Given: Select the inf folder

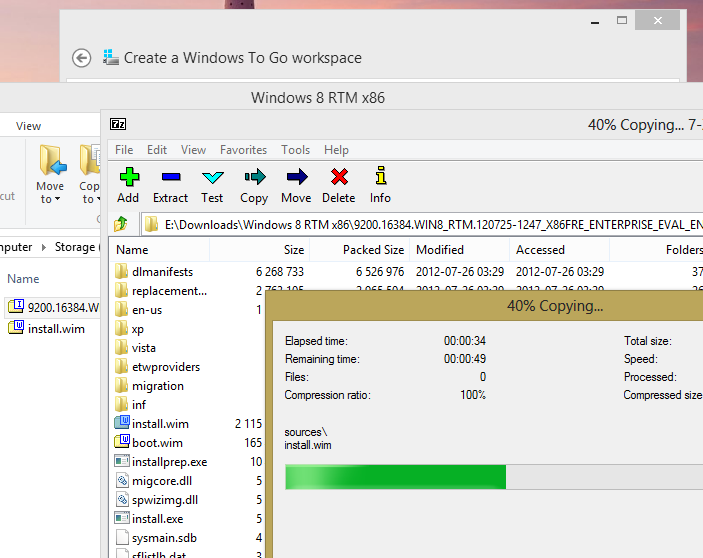Looking at the screenshot, I should [x=139, y=405].
